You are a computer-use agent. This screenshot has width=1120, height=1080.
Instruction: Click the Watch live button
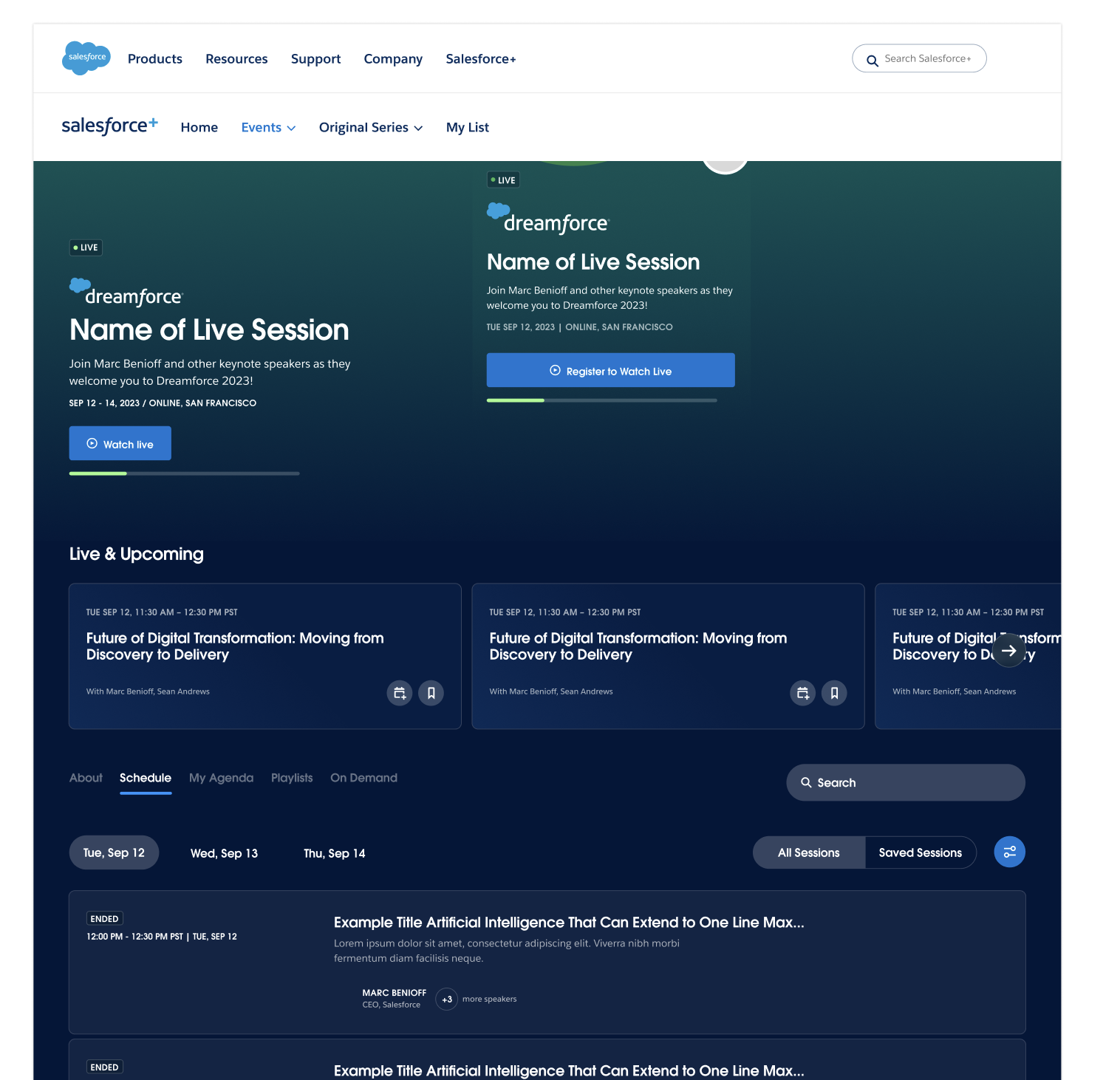point(120,443)
